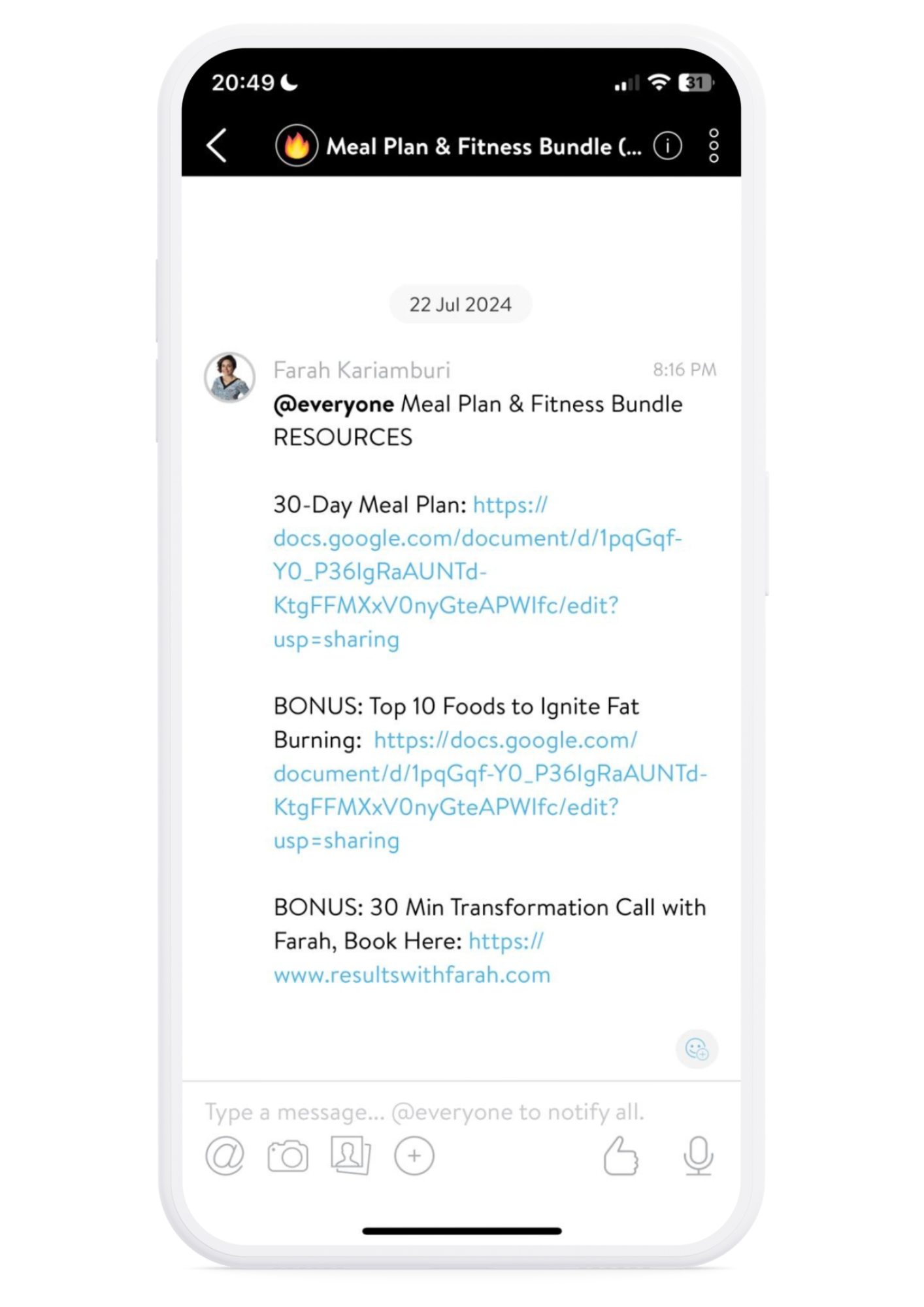The image size is (924, 1307).
Task: Tap the 22 Jul 2024 date badge
Action: 461,305
